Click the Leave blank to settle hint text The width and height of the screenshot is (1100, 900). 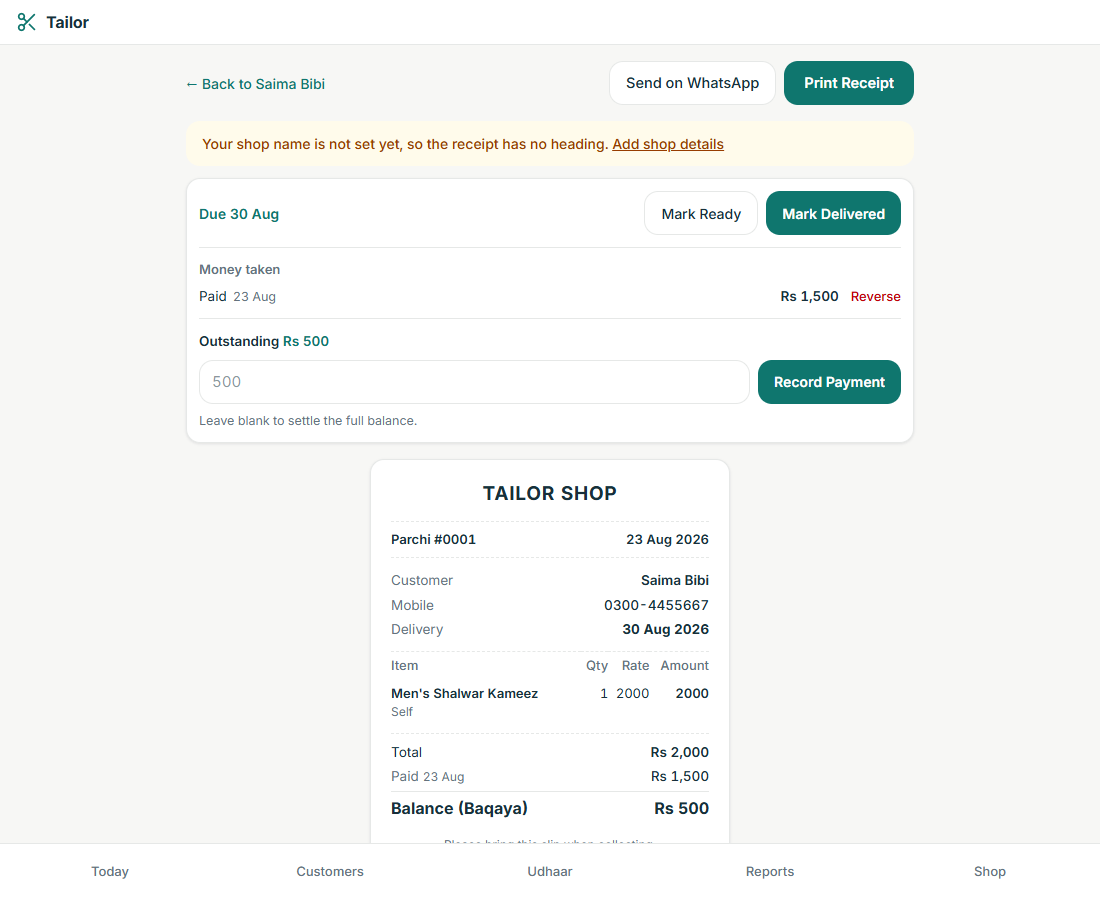click(308, 421)
